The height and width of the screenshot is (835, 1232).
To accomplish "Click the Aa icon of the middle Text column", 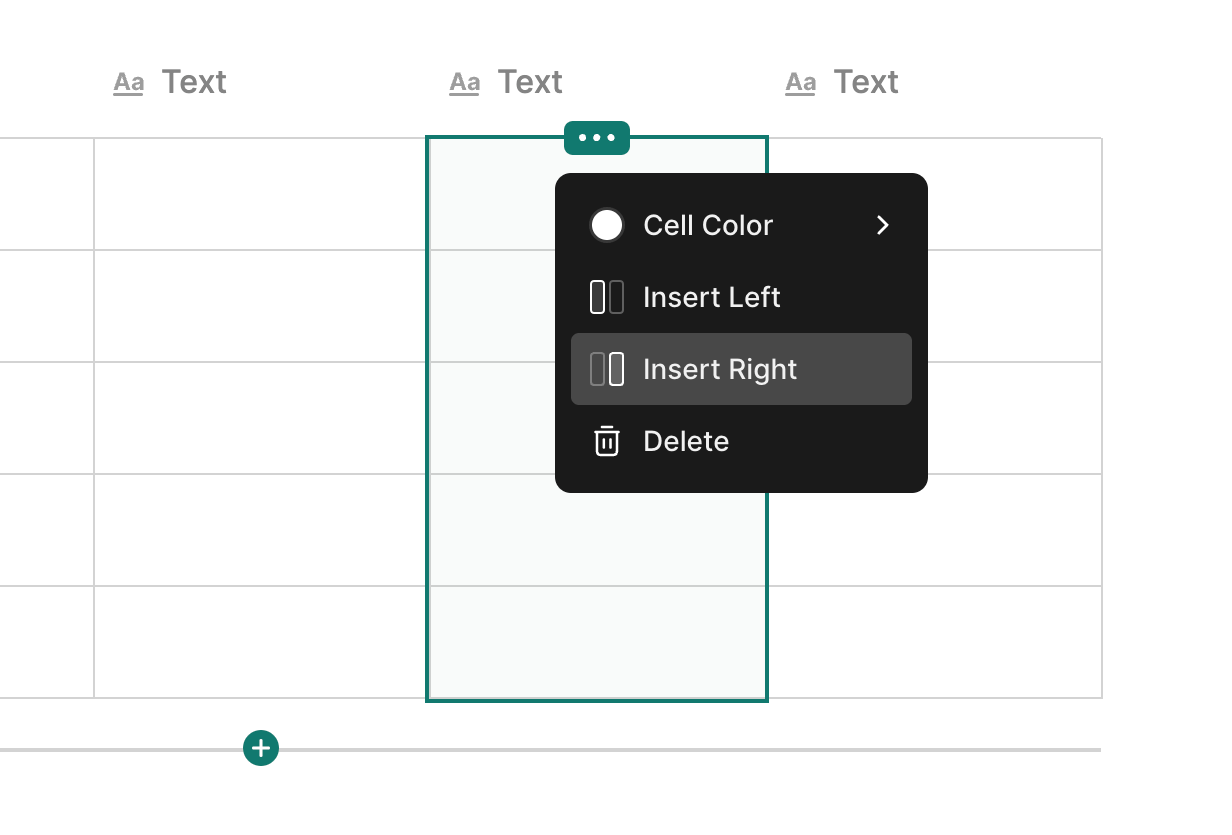I will pyautogui.click(x=465, y=82).
